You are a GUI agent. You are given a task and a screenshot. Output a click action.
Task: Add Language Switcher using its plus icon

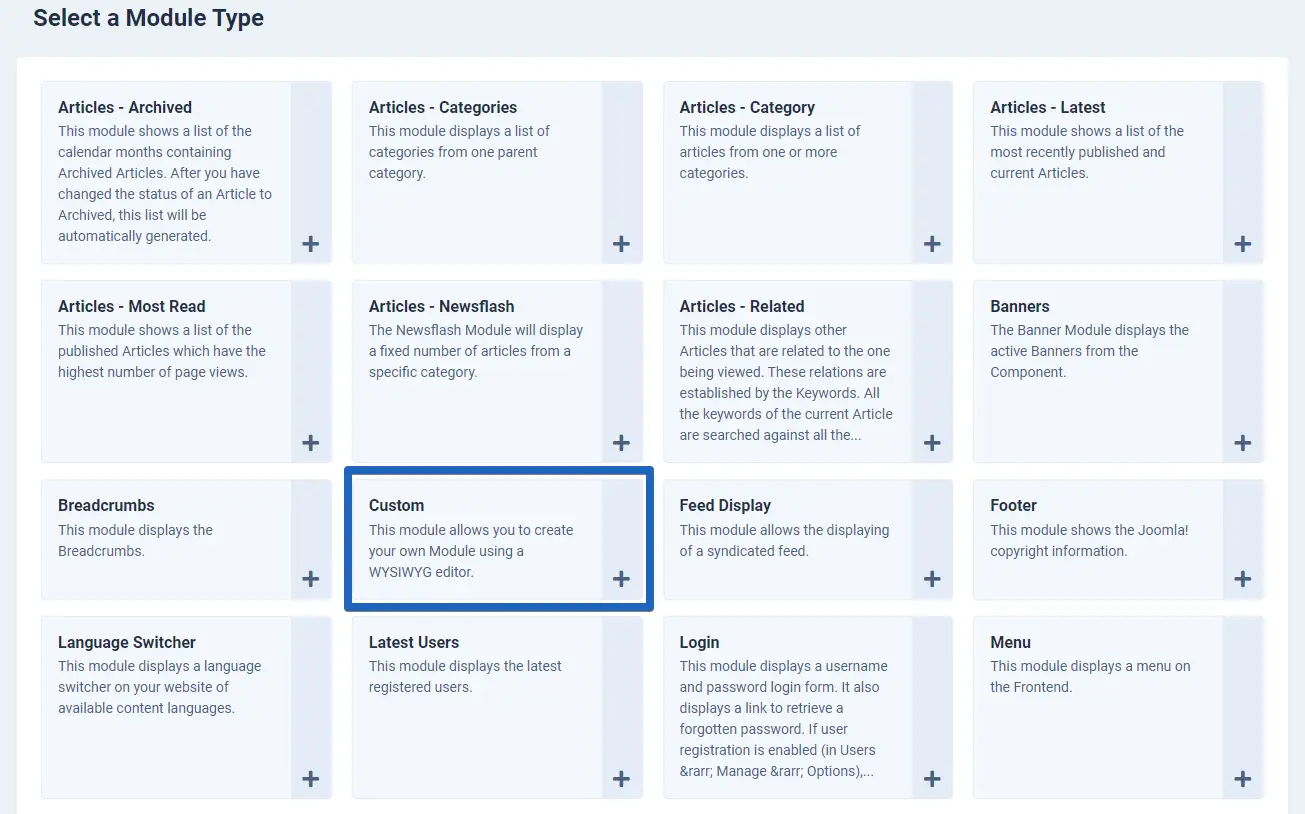click(311, 779)
